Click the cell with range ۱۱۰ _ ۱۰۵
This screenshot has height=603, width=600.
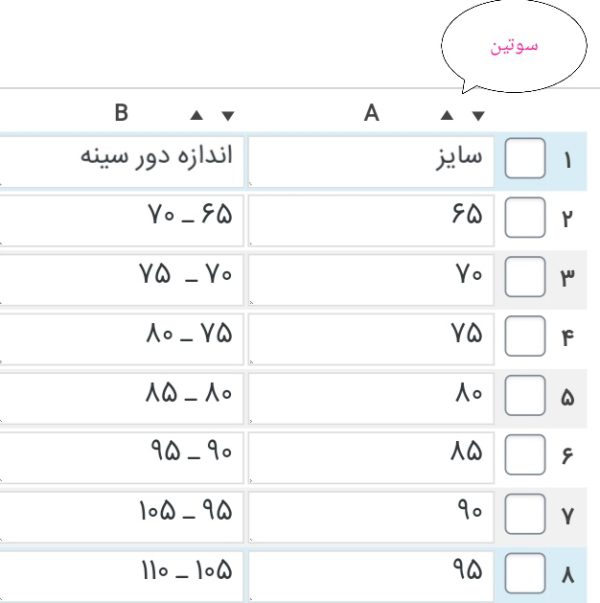[121, 574]
